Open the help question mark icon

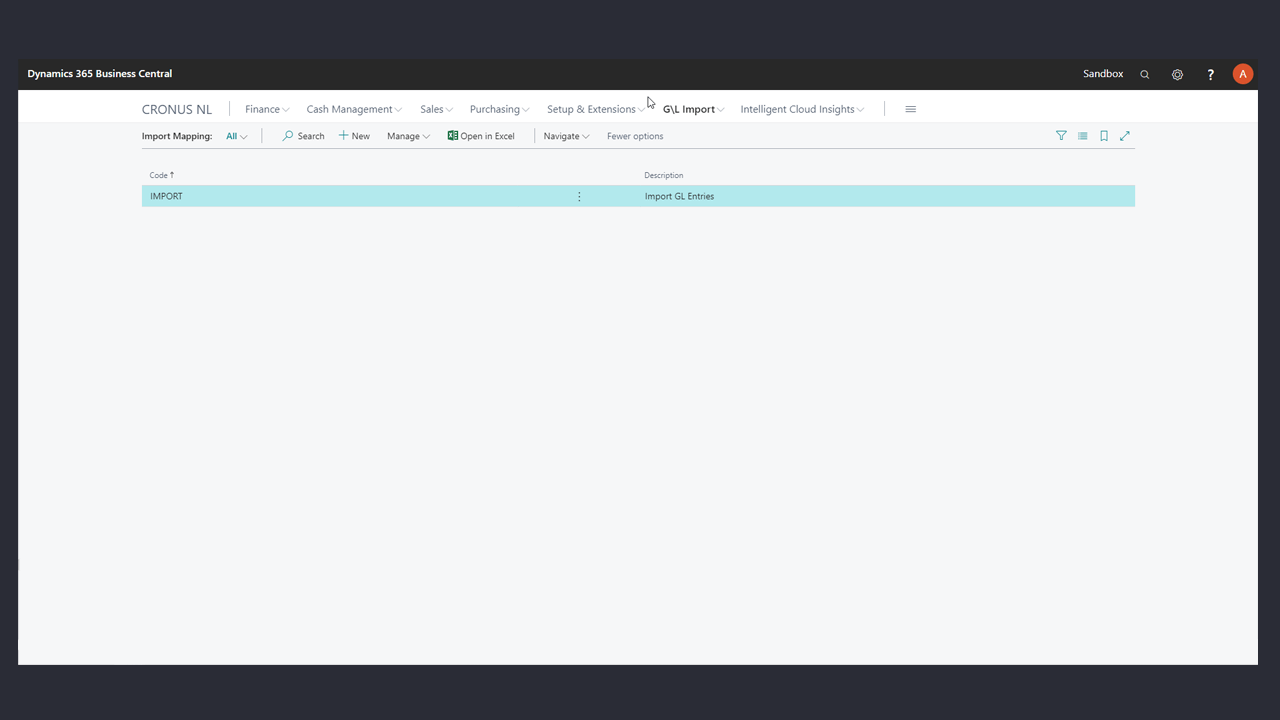click(x=1210, y=74)
